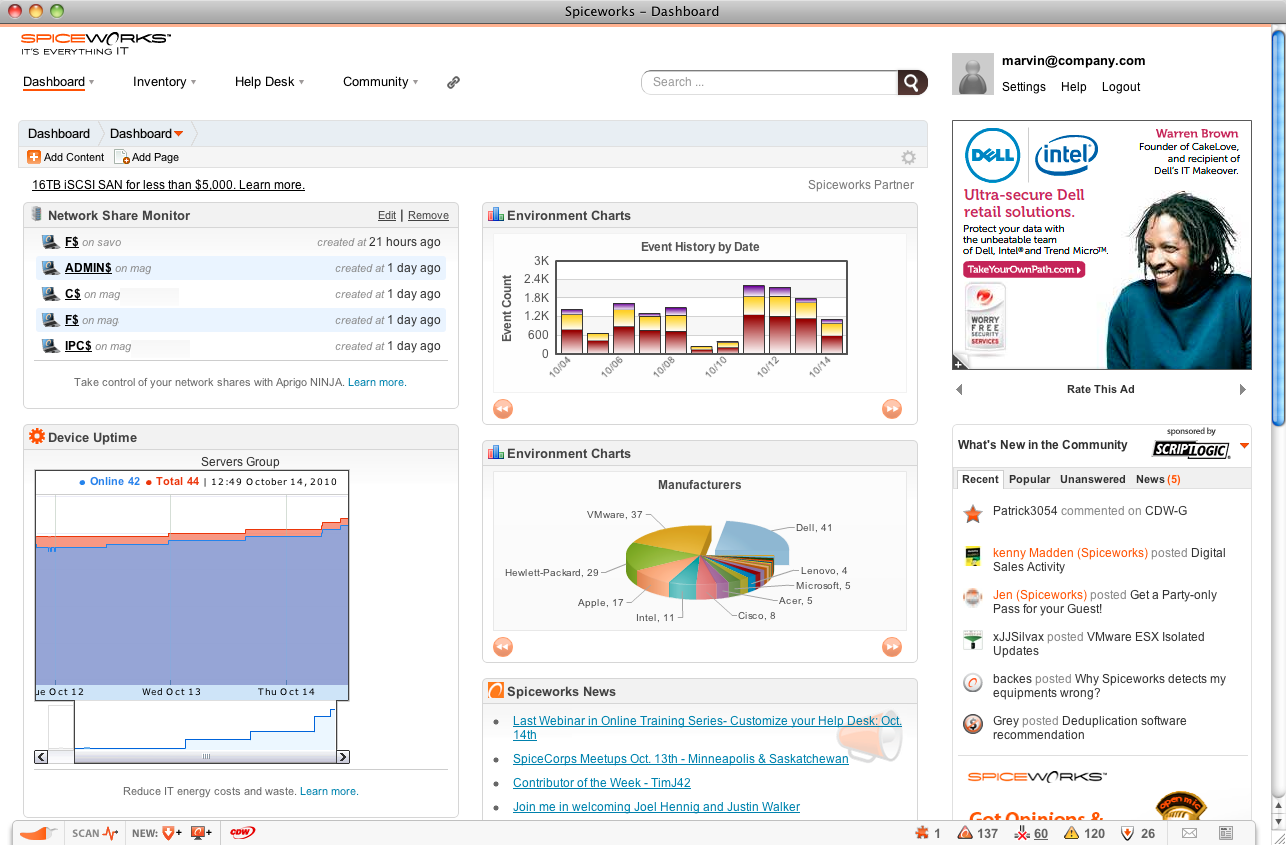Show previous ad with left arrow
1286x845 pixels.
click(959, 390)
